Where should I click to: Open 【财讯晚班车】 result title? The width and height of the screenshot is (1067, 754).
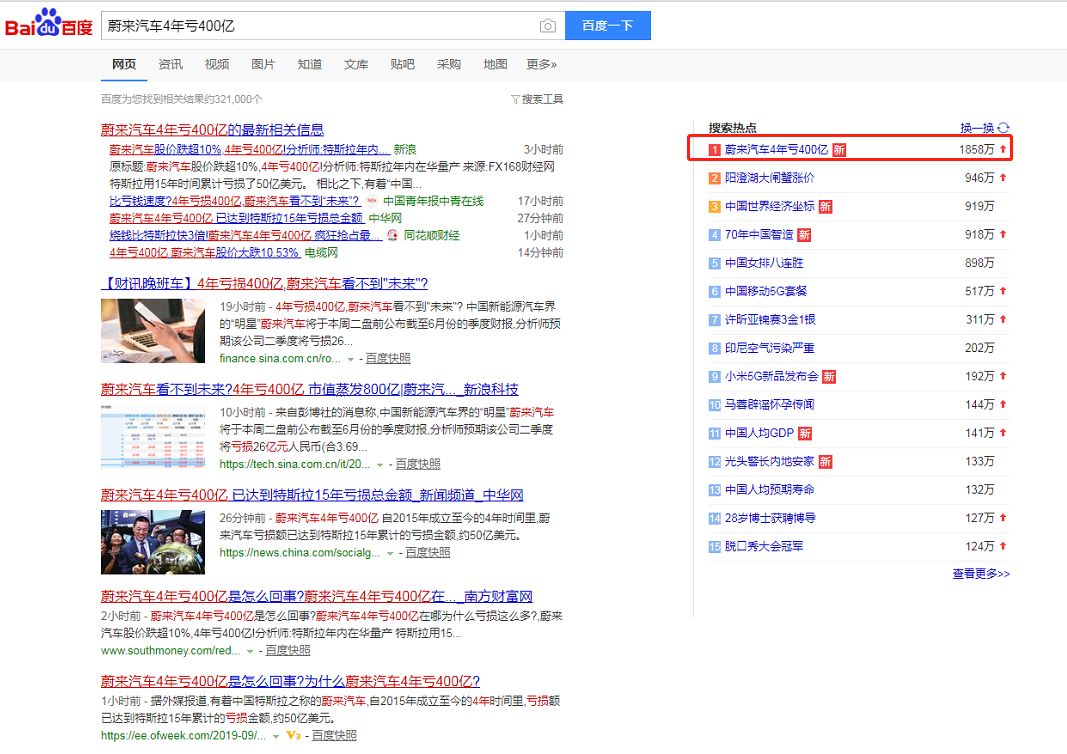[x=264, y=283]
